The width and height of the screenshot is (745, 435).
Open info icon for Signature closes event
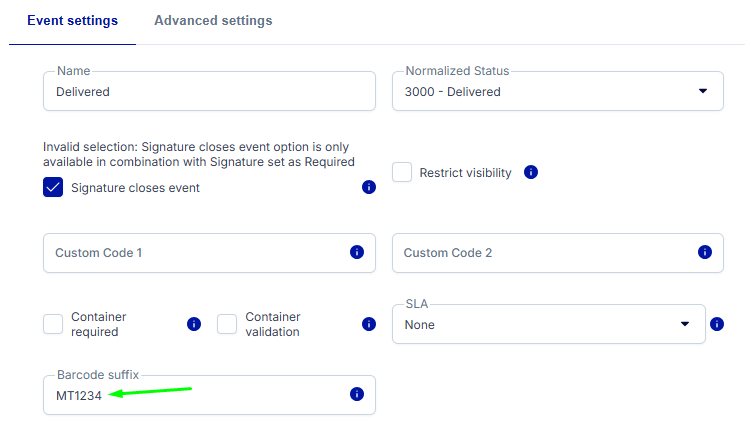tap(369, 187)
